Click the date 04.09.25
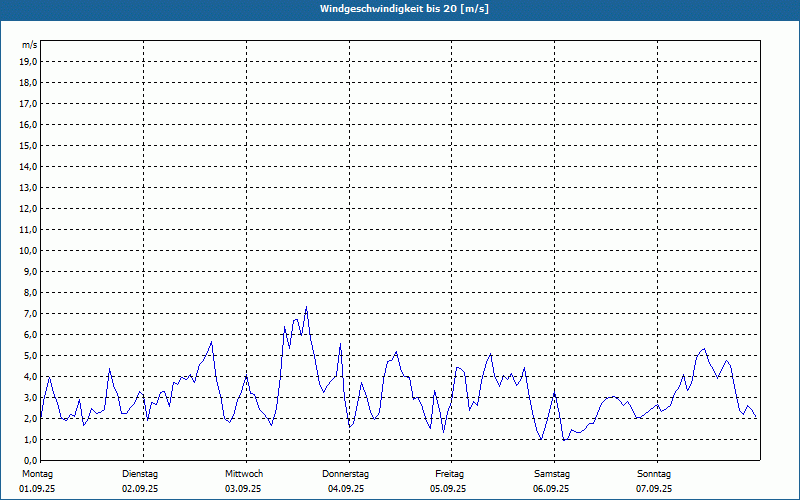Viewport: 800px width, 500px height. coord(346,489)
